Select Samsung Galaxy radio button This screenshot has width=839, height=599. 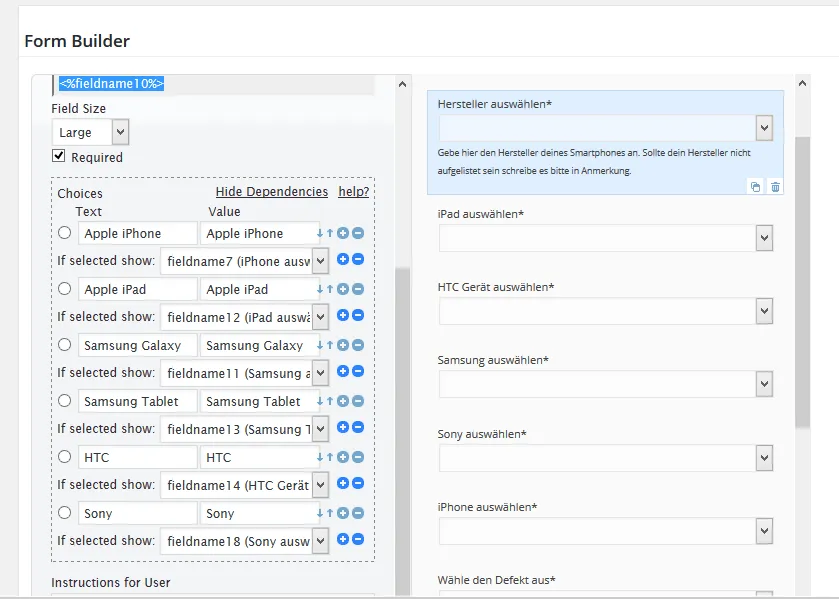pyautogui.click(x=64, y=345)
